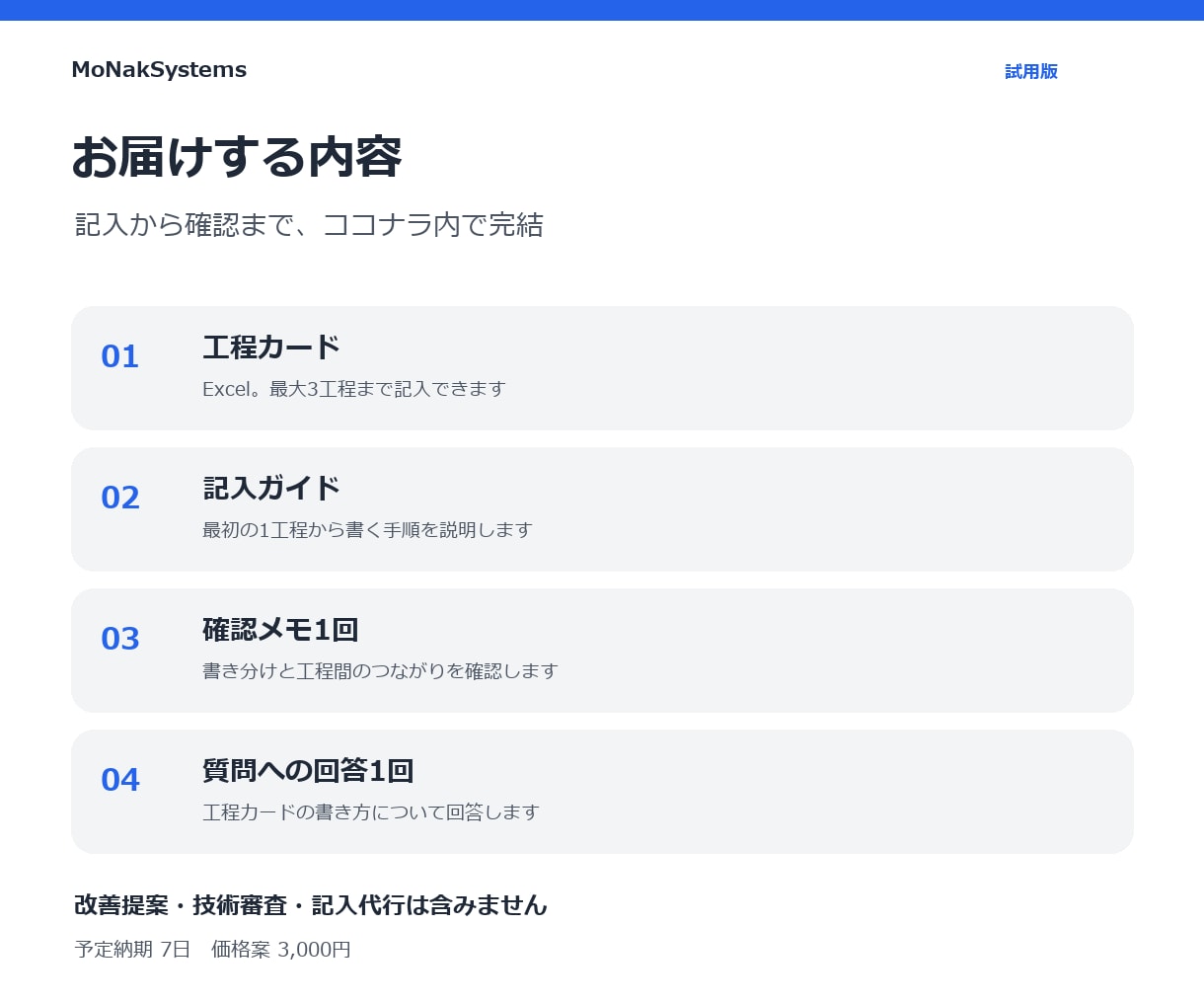Select the 記入ガイド card title
This screenshot has height=1003, width=1204.
pos(271,489)
